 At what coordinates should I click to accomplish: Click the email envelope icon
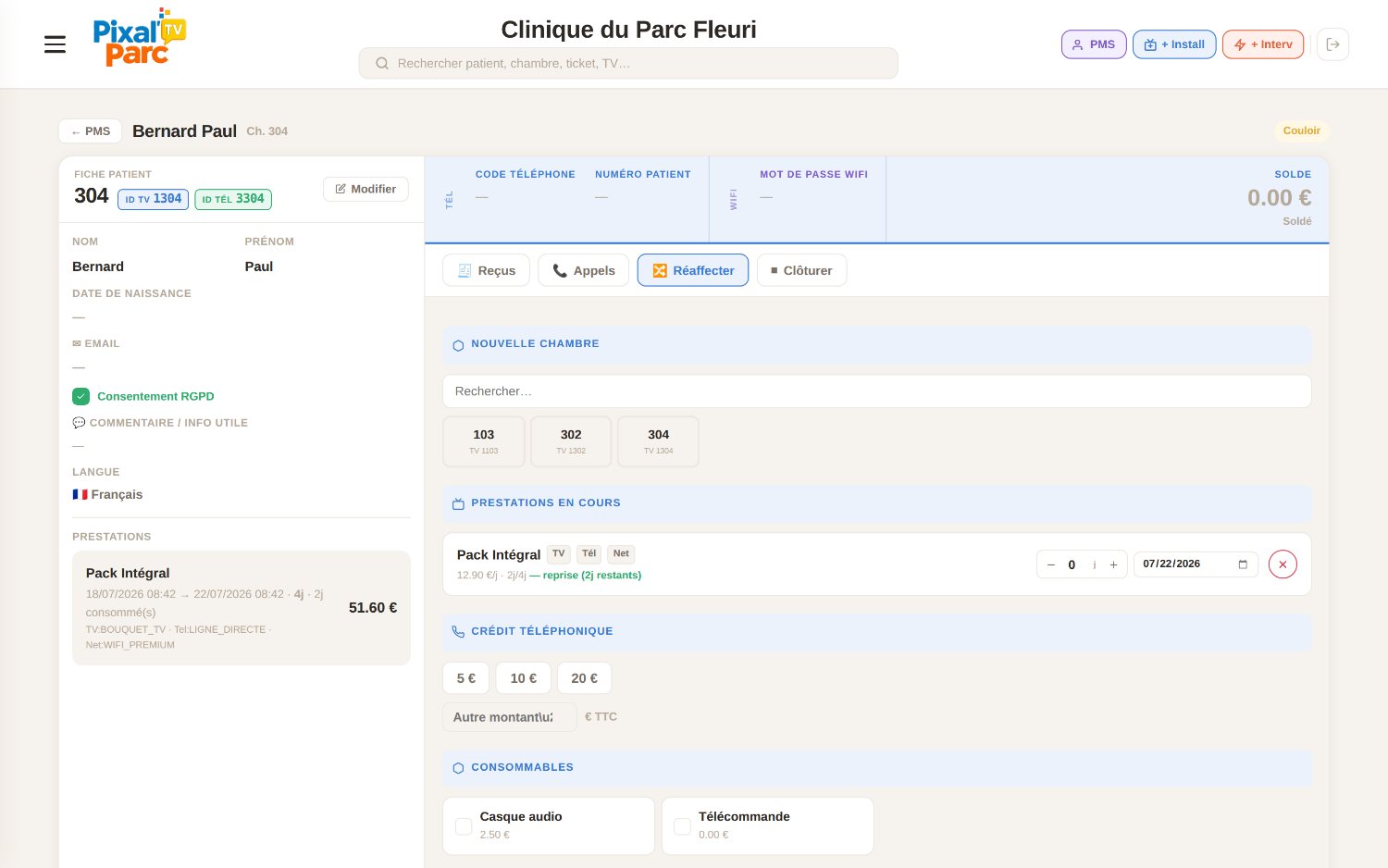(x=77, y=343)
